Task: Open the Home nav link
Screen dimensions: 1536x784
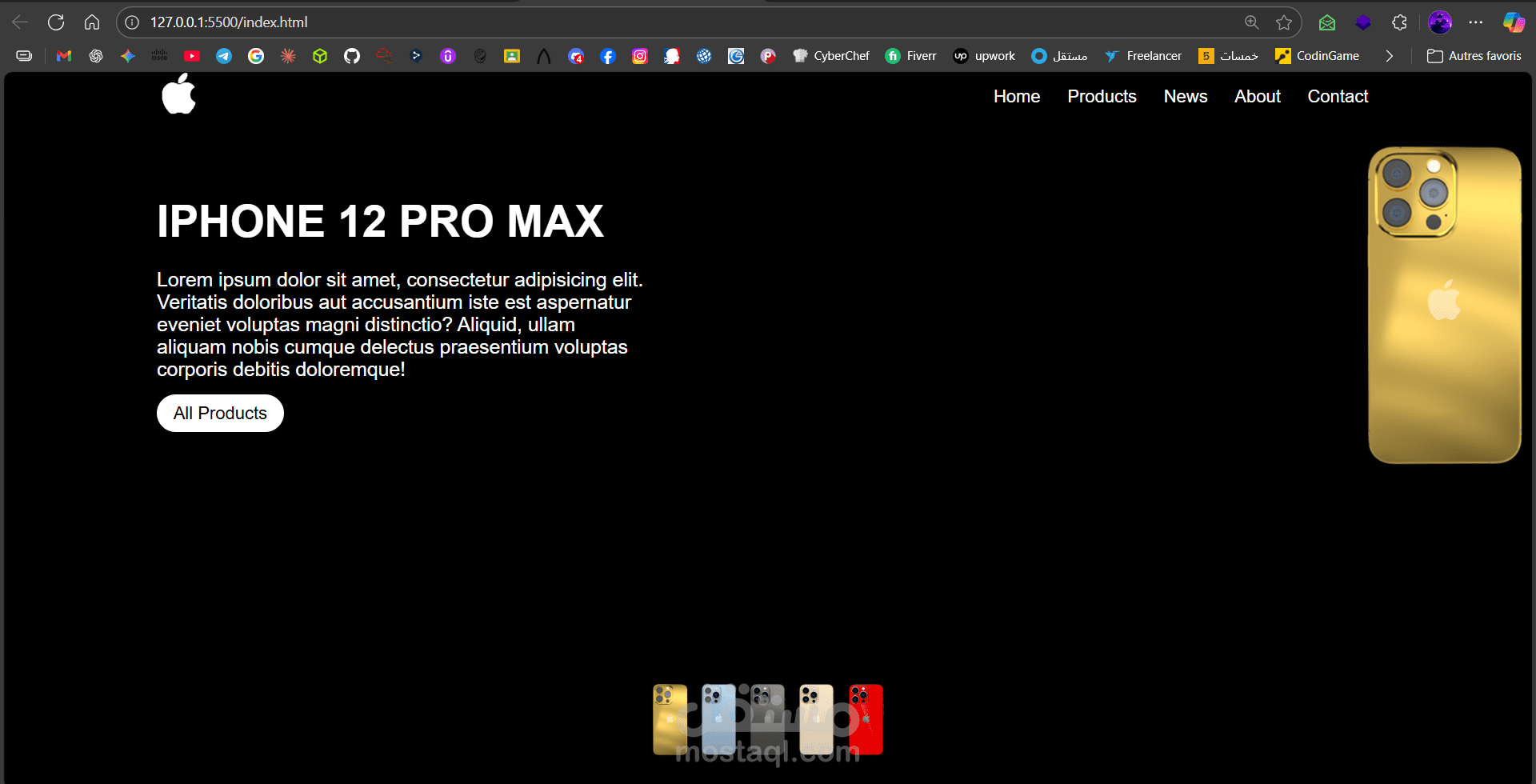Action: tap(1017, 96)
